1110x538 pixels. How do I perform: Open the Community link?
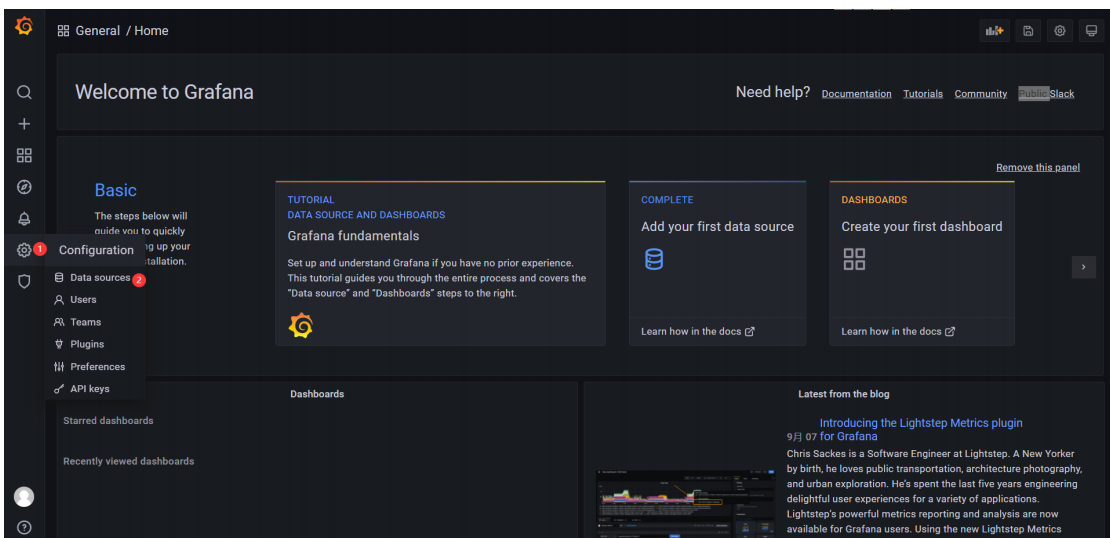980,93
